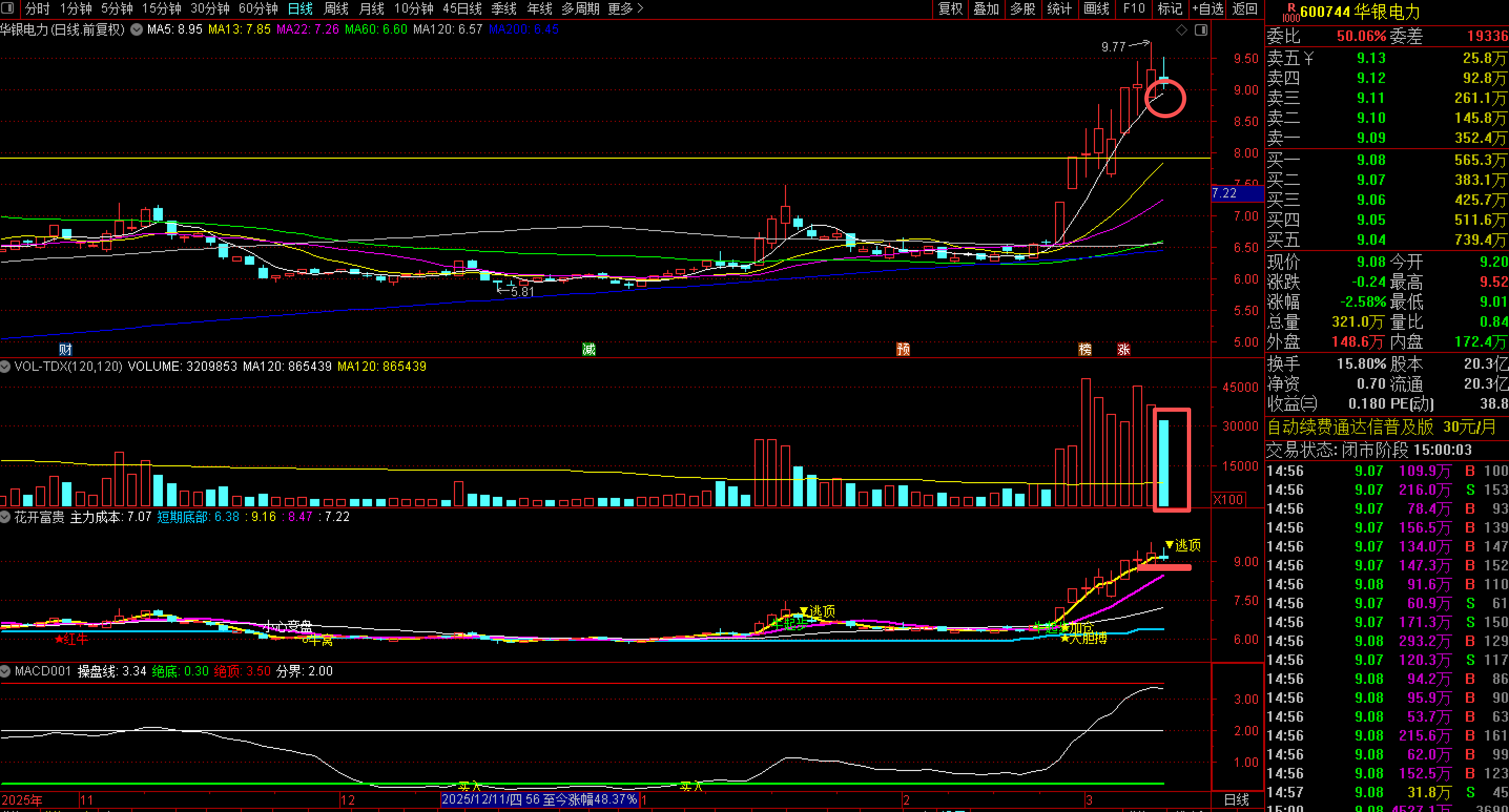The width and height of the screenshot is (1509, 812).
Task: Click the ¥ symbol next to 卖五
Action: click(x=1309, y=58)
